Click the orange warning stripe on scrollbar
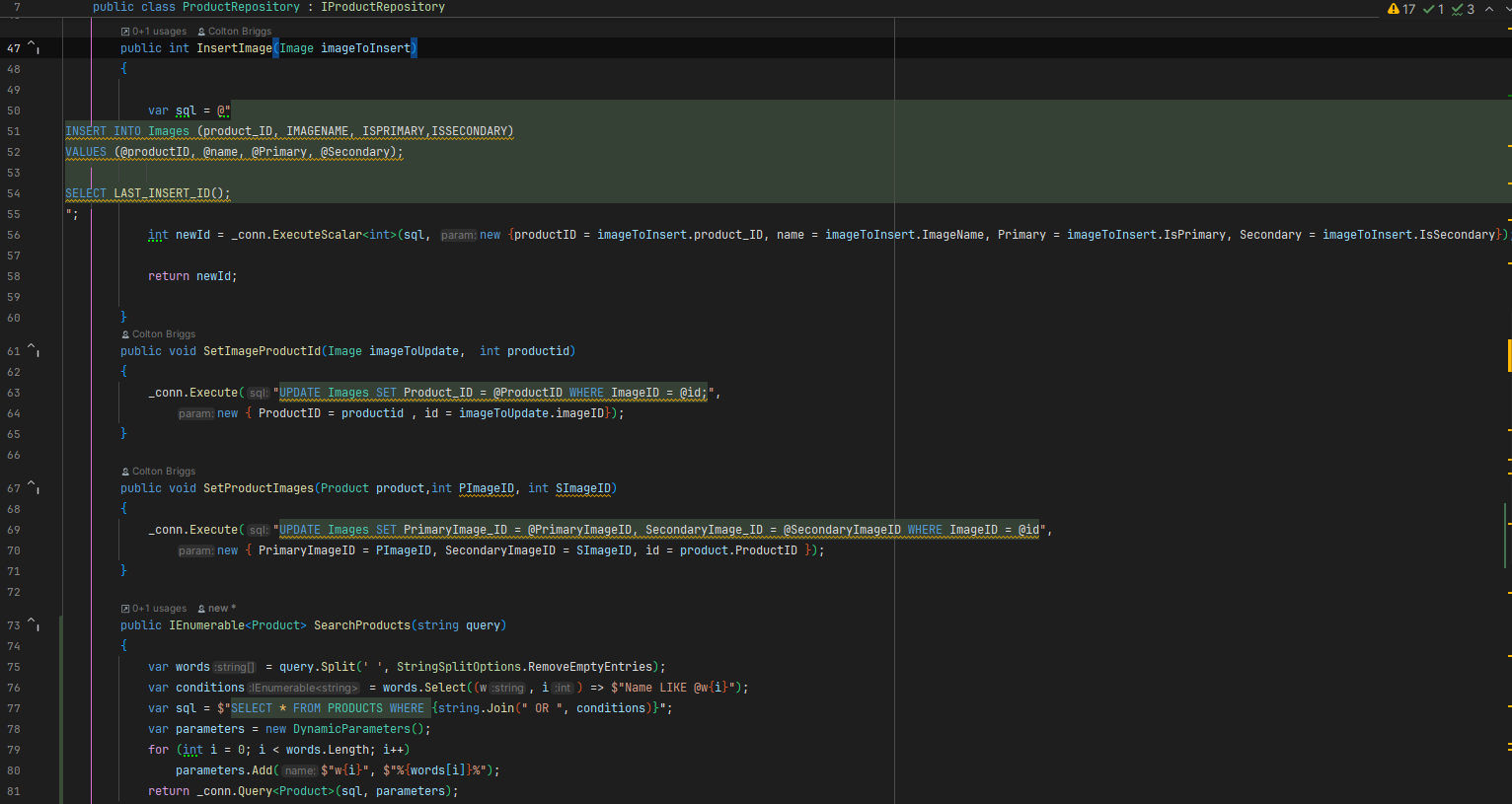This screenshot has width=1512, height=804. point(1509,355)
